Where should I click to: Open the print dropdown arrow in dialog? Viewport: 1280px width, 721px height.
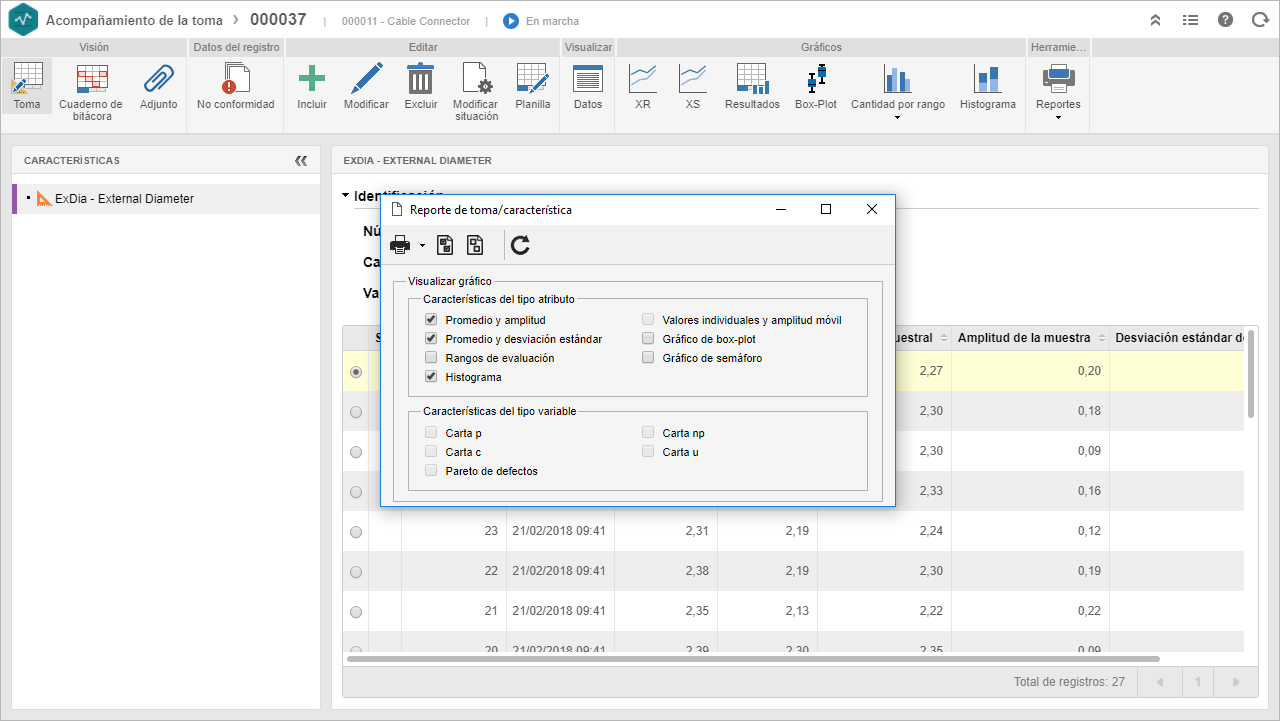coord(422,245)
